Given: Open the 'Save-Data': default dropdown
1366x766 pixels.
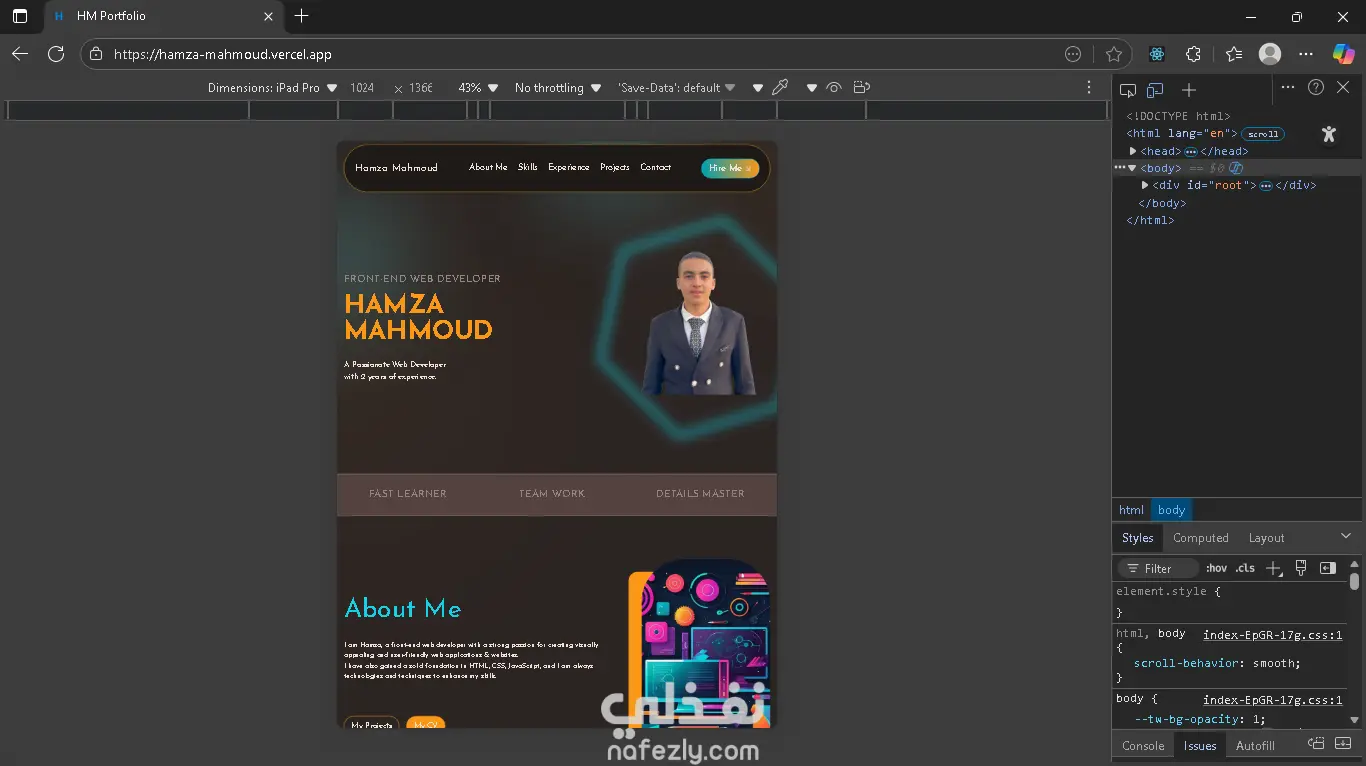Looking at the screenshot, I should (x=676, y=88).
